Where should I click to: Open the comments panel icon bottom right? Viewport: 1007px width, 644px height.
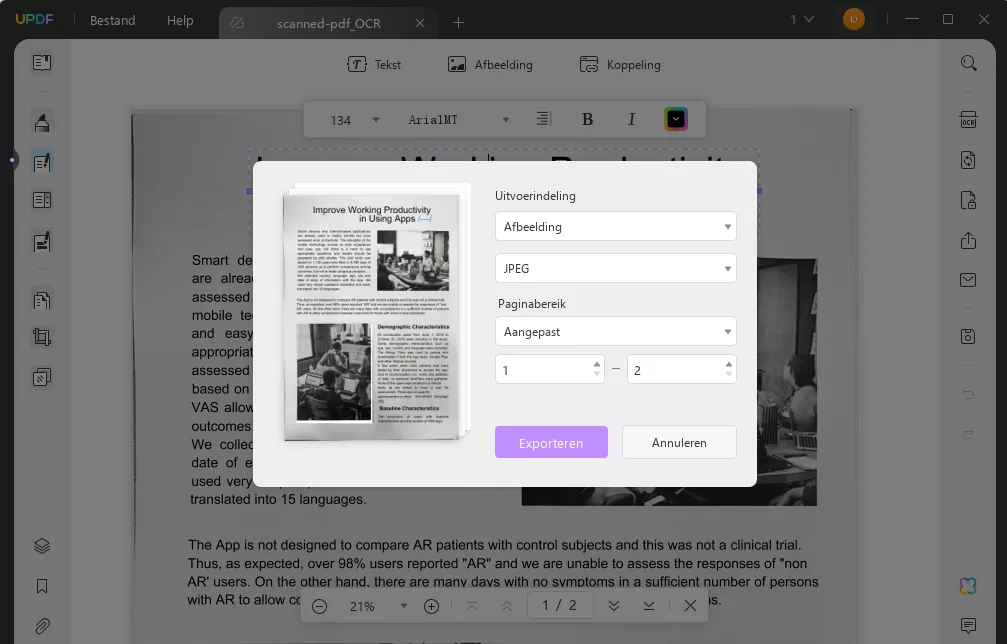[968, 625]
